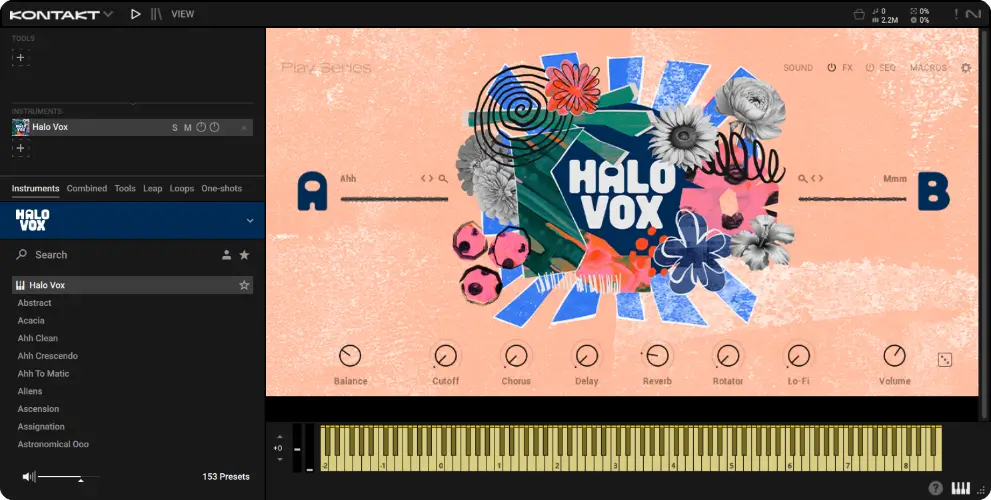
Task: Switch to the Loops tab
Action: pos(182,188)
